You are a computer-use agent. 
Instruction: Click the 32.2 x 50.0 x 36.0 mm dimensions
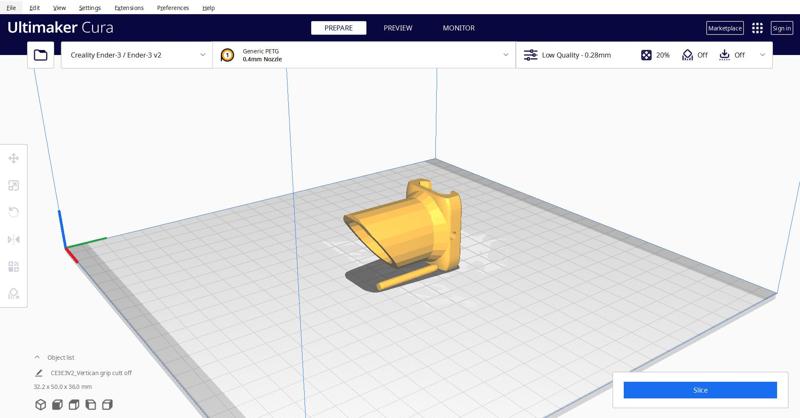[63, 387]
